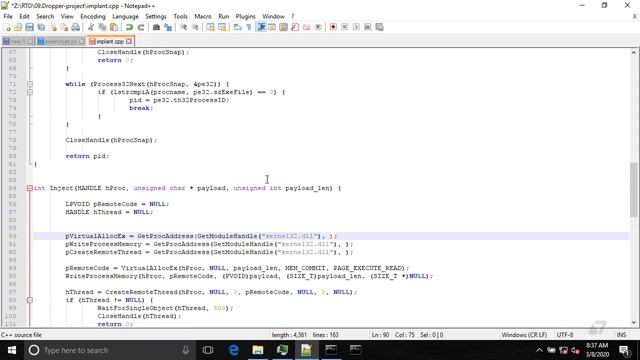Open Folder as Workspace toolbar icon
This screenshot has width=640, height=360.
click(306, 27)
